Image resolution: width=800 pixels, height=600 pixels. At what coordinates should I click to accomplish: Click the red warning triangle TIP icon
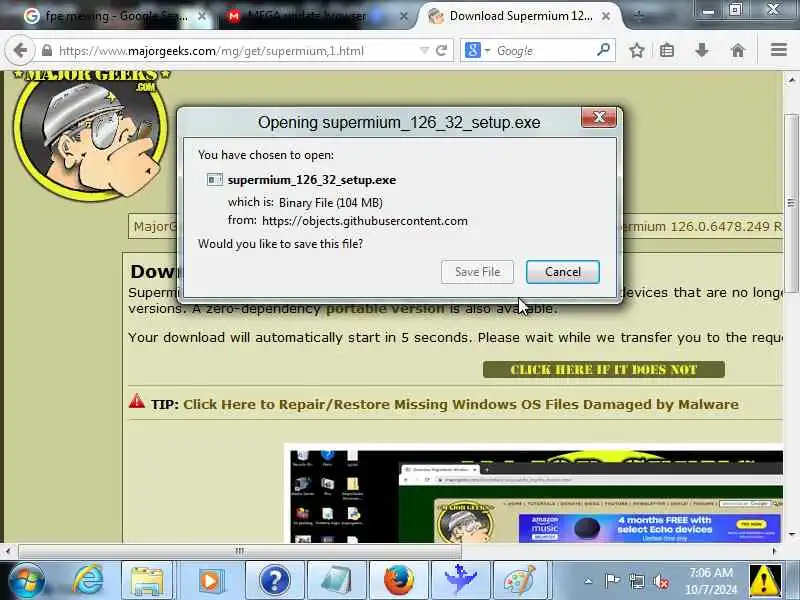[137, 402]
